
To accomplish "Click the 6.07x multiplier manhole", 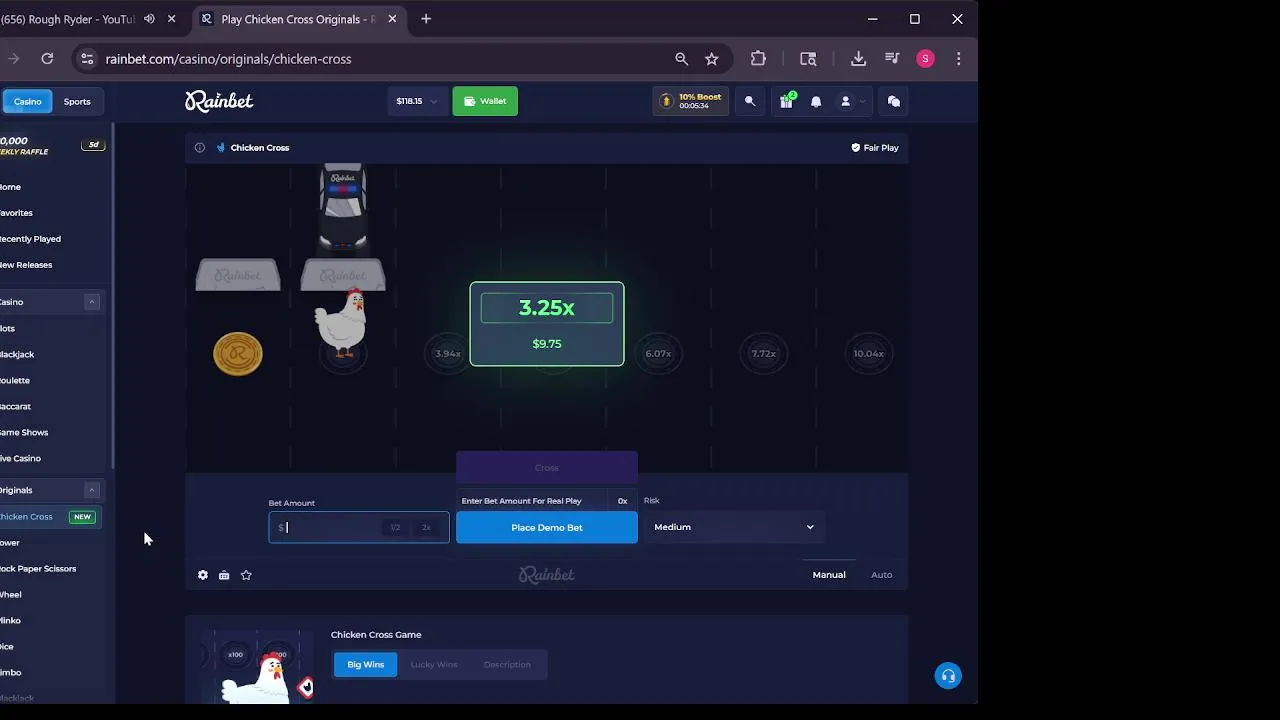I will (658, 354).
